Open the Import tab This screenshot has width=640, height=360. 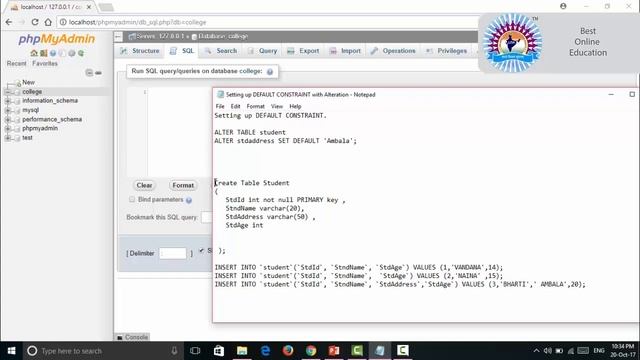tap(345, 51)
